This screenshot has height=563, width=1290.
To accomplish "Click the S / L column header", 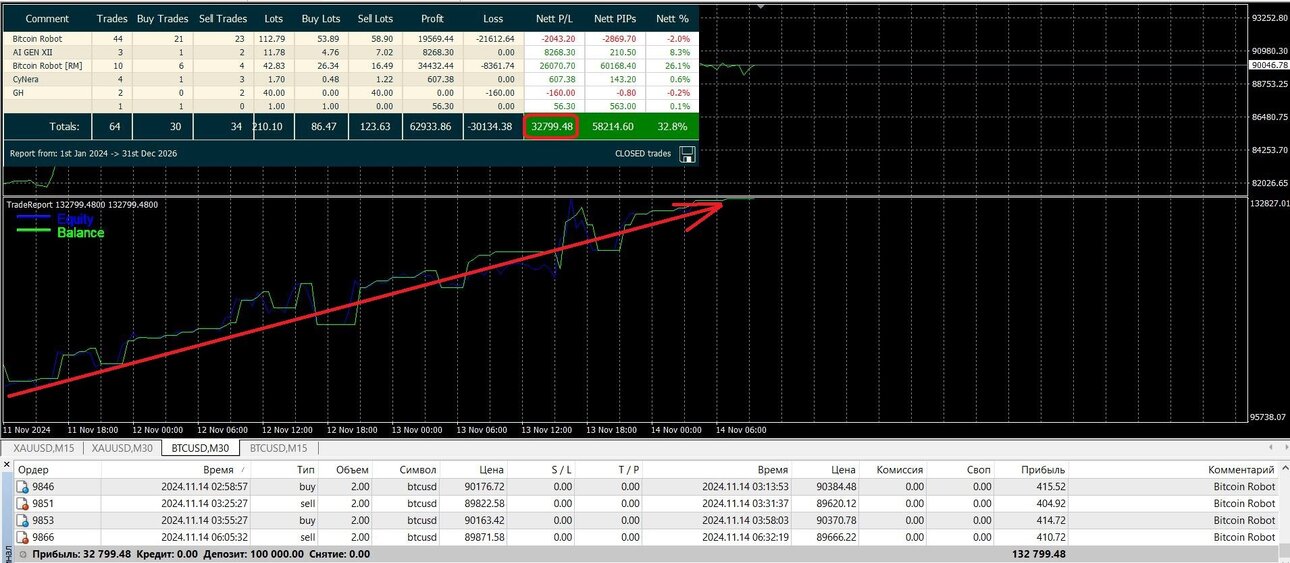I will pos(560,469).
